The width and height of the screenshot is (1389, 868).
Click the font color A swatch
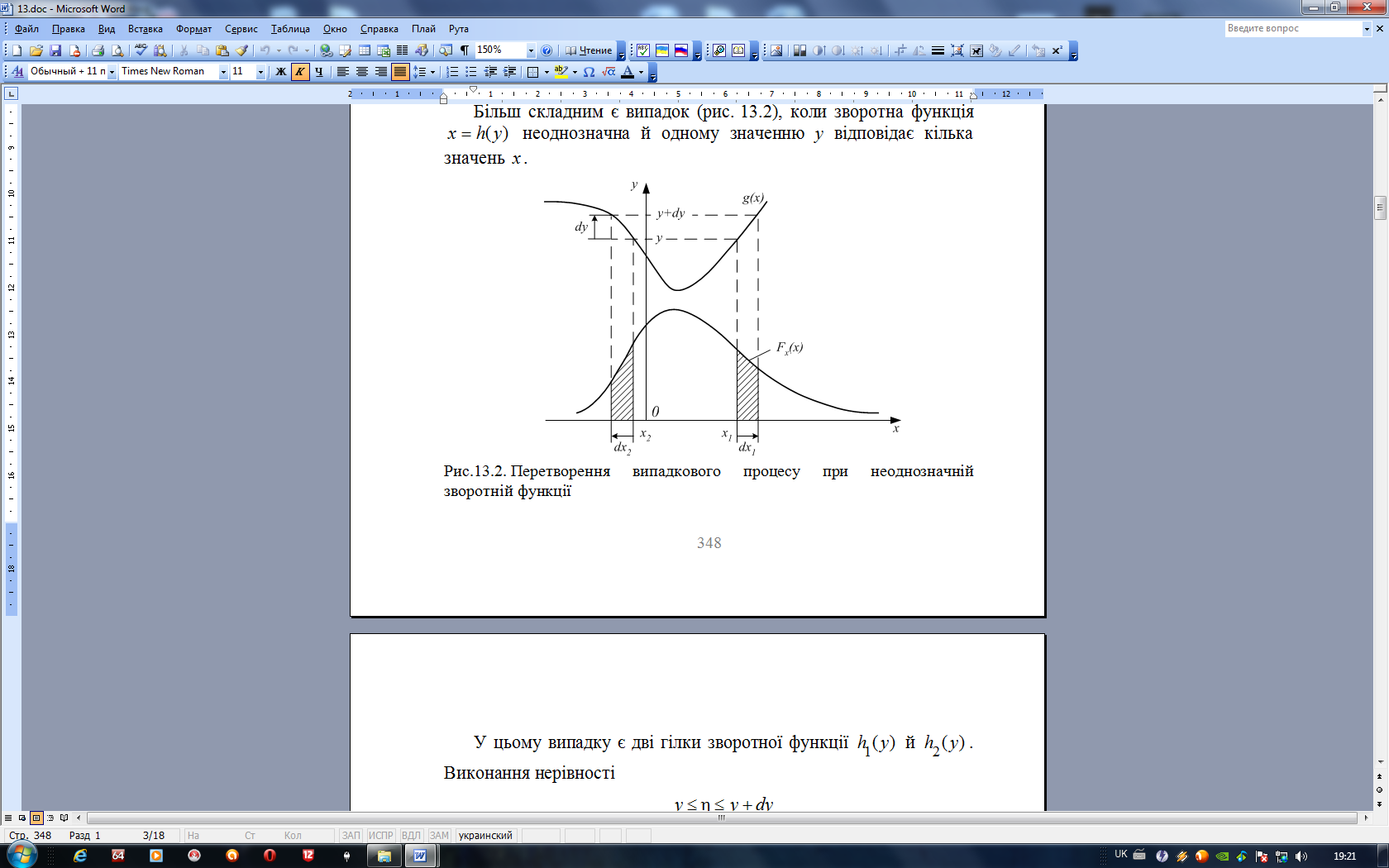coord(628,72)
